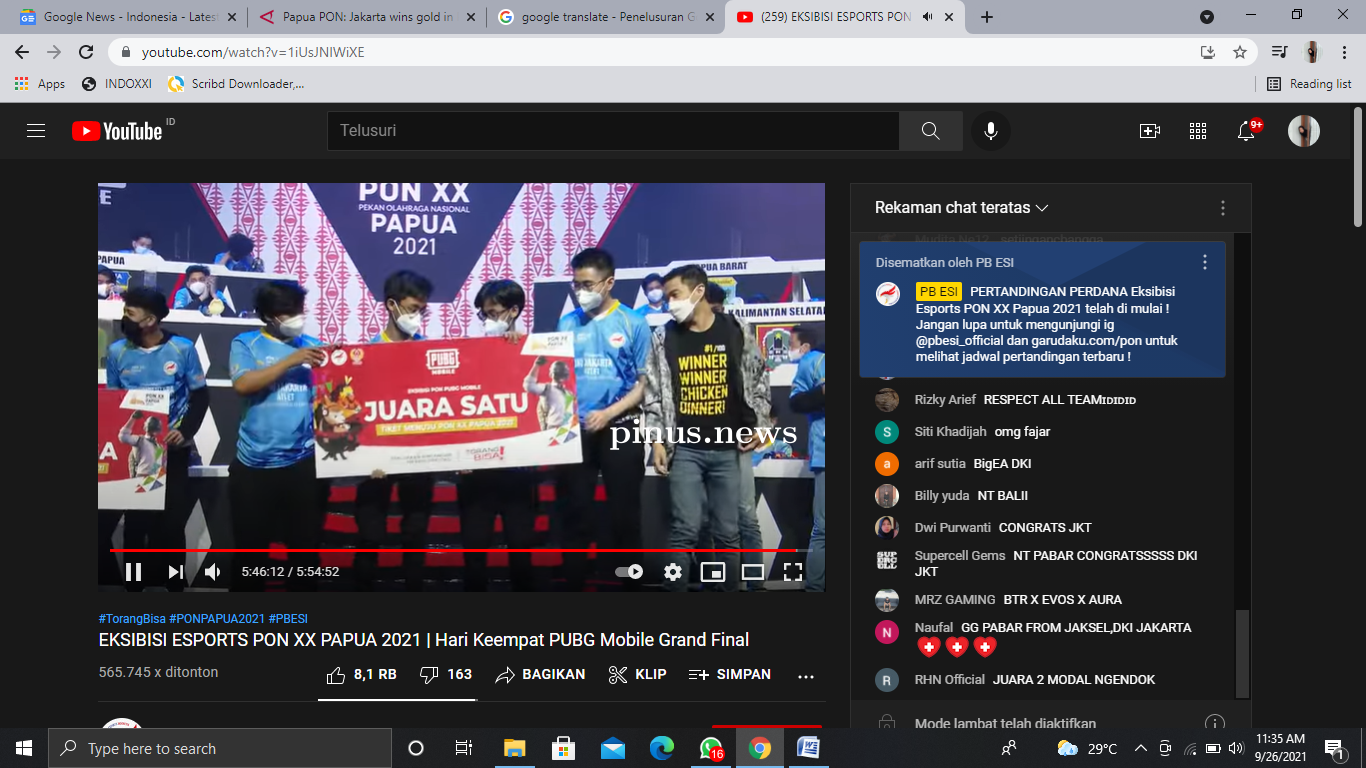Screen dimensions: 1366x768
Task: Open more actions ellipsis under video
Action: pyautogui.click(x=806, y=676)
